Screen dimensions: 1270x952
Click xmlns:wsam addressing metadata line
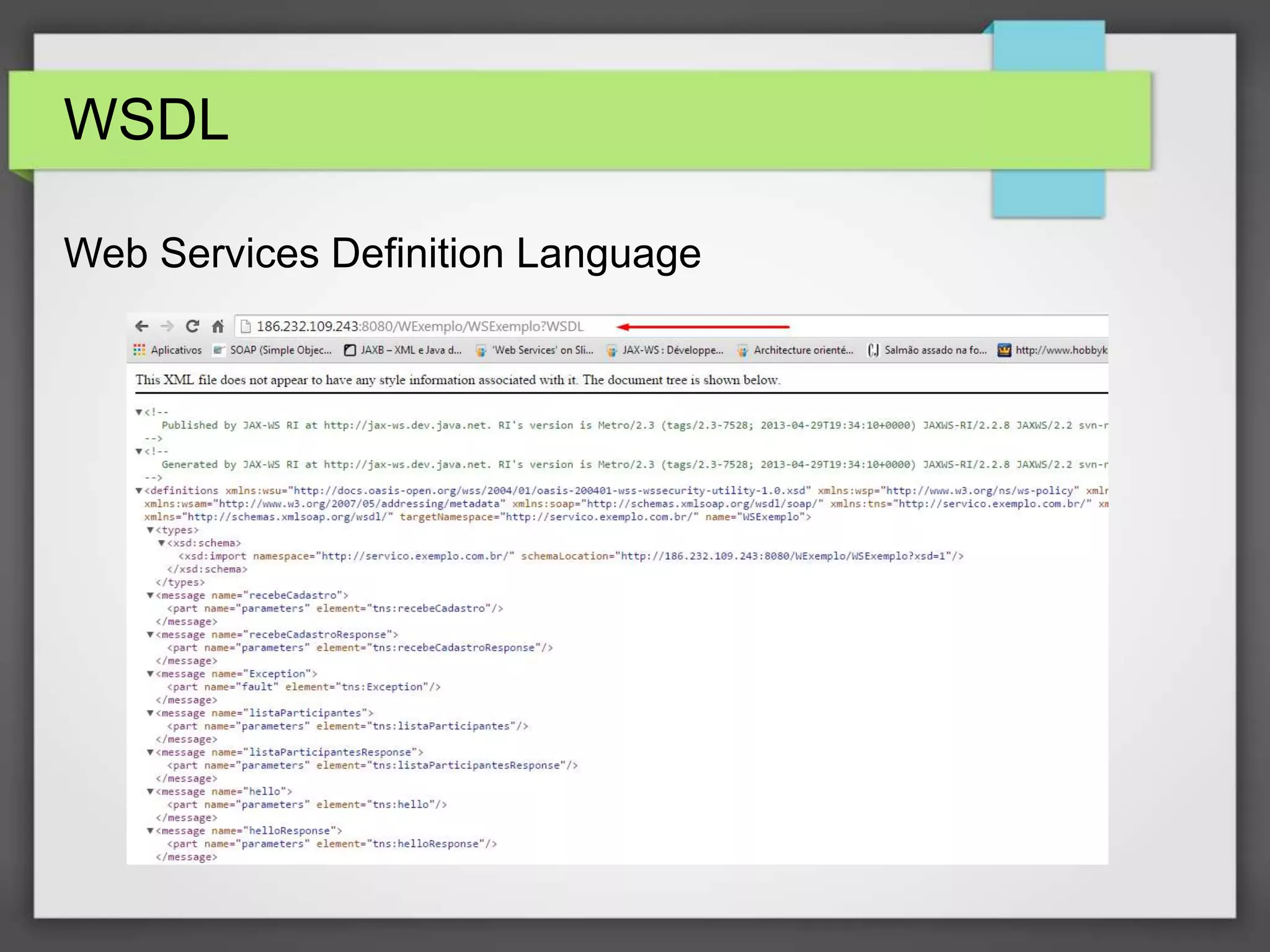click(x=626, y=504)
